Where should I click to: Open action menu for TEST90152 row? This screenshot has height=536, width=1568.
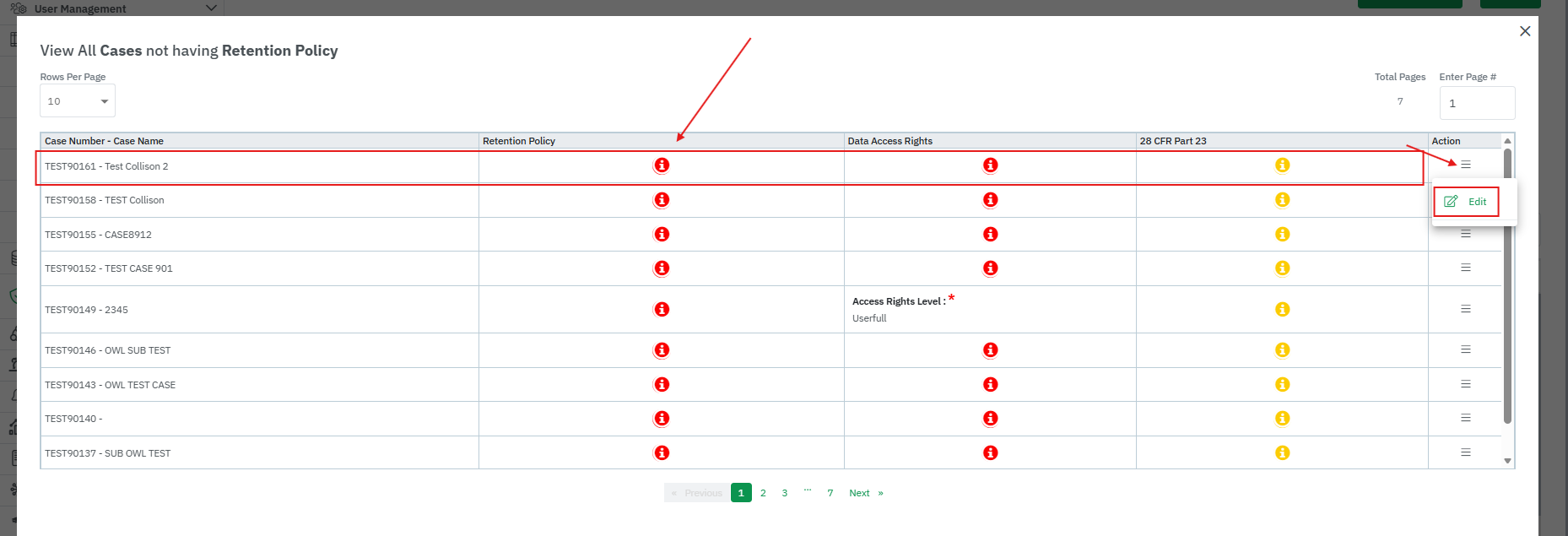[1466, 268]
